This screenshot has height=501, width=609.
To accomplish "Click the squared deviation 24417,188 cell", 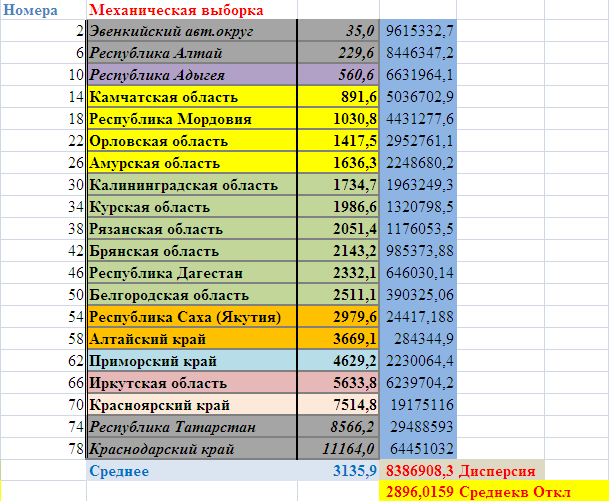I will click(x=418, y=317).
